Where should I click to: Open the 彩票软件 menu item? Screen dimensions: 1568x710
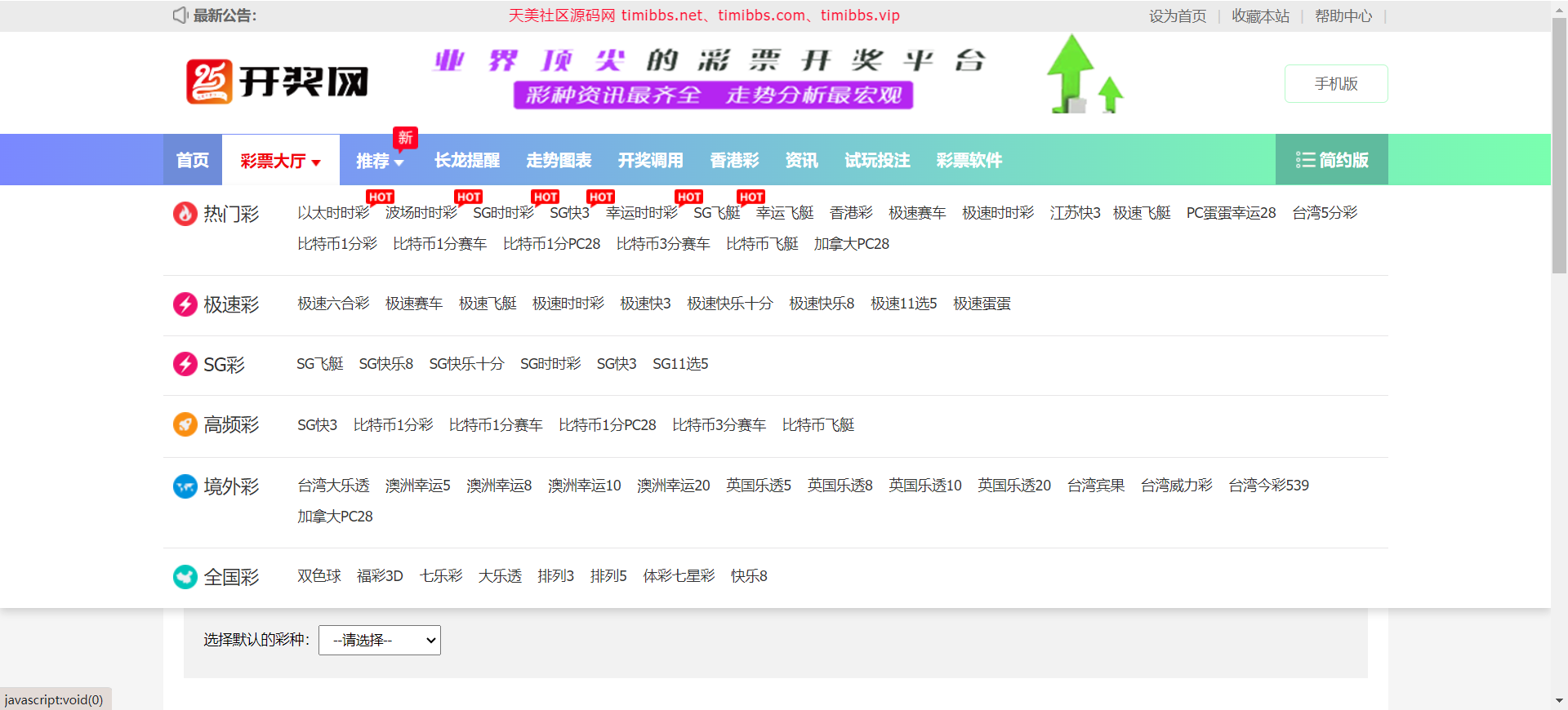pyautogui.click(x=969, y=160)
